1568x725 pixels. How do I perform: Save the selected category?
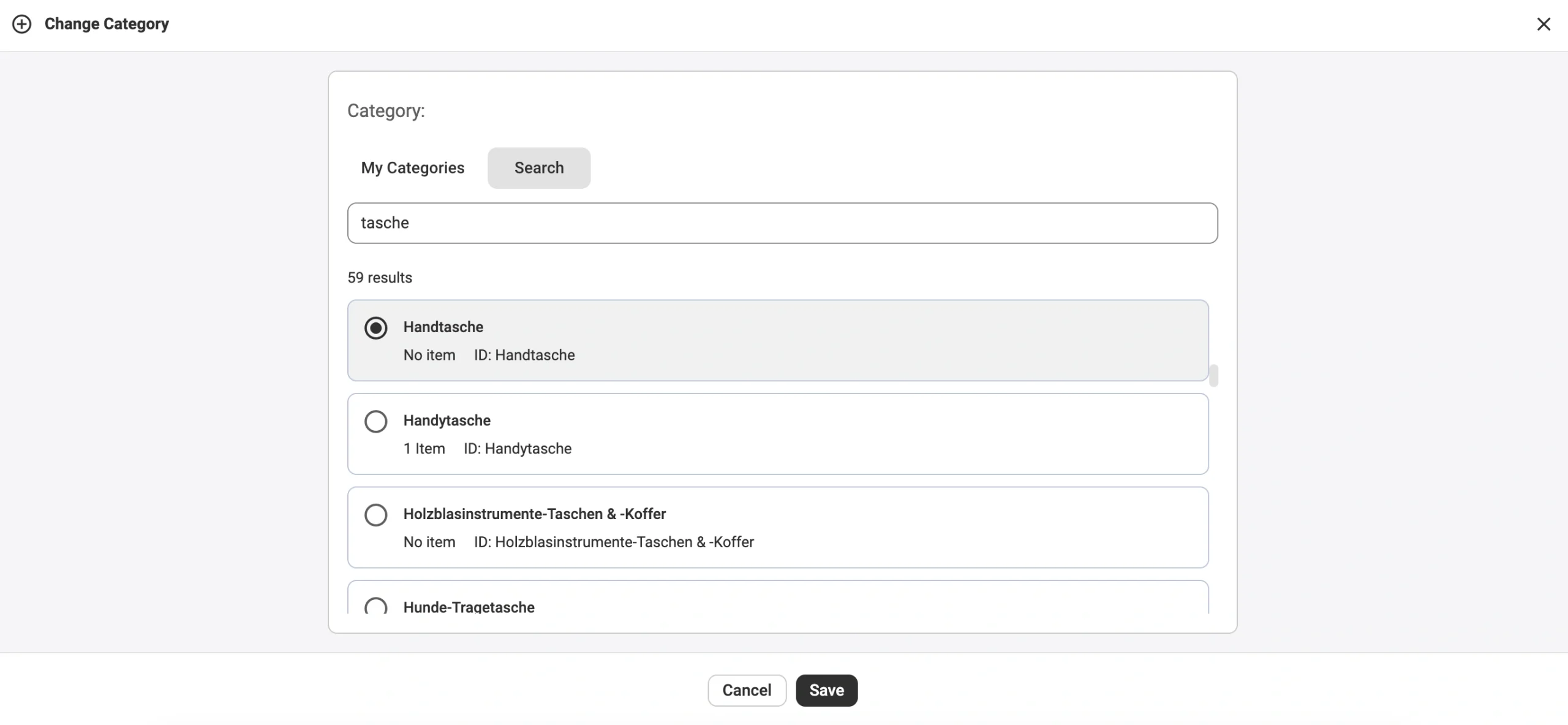pyautogui.click(x=826, y=690)
